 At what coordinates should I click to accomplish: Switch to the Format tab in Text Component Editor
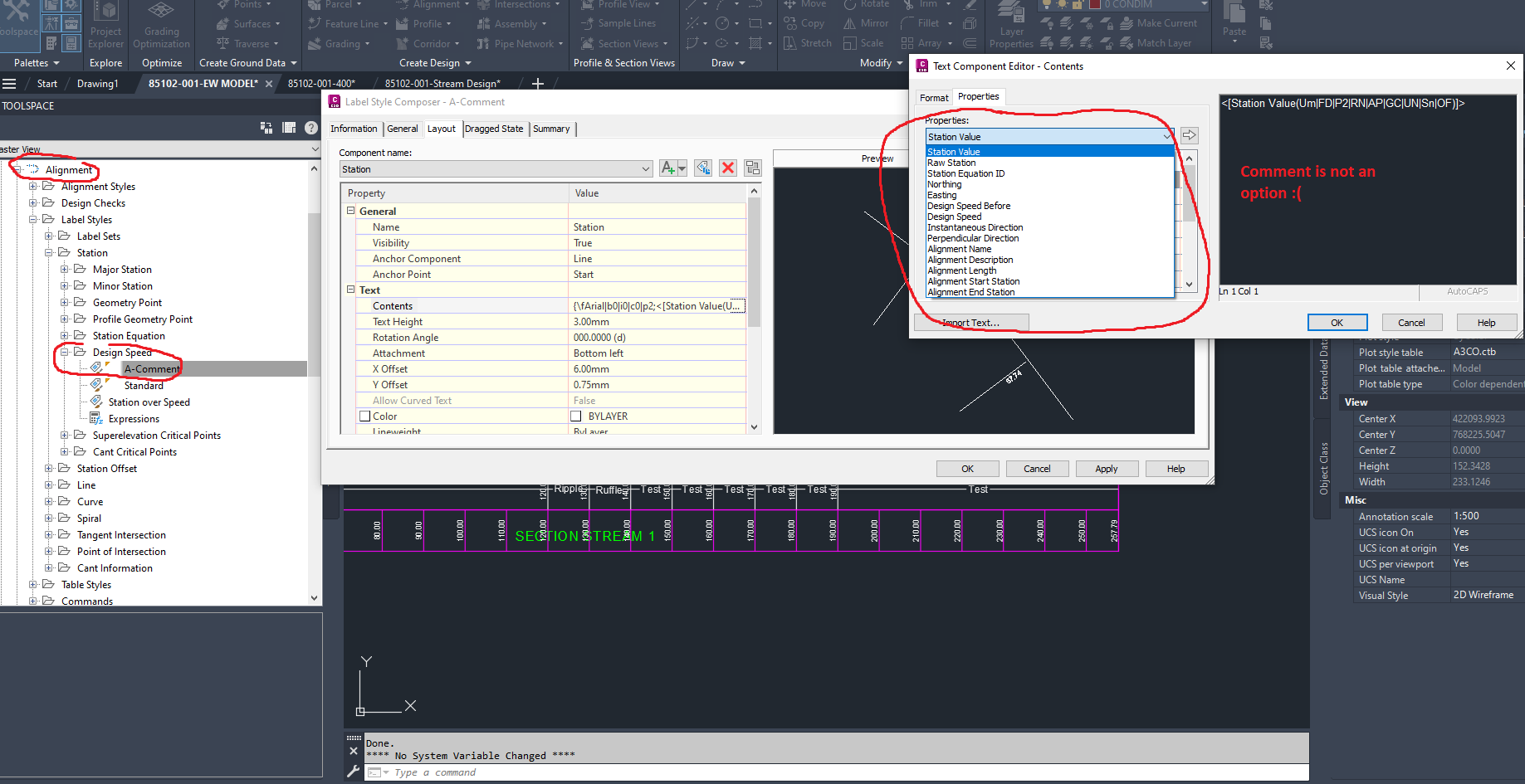[x=933, y=97]
